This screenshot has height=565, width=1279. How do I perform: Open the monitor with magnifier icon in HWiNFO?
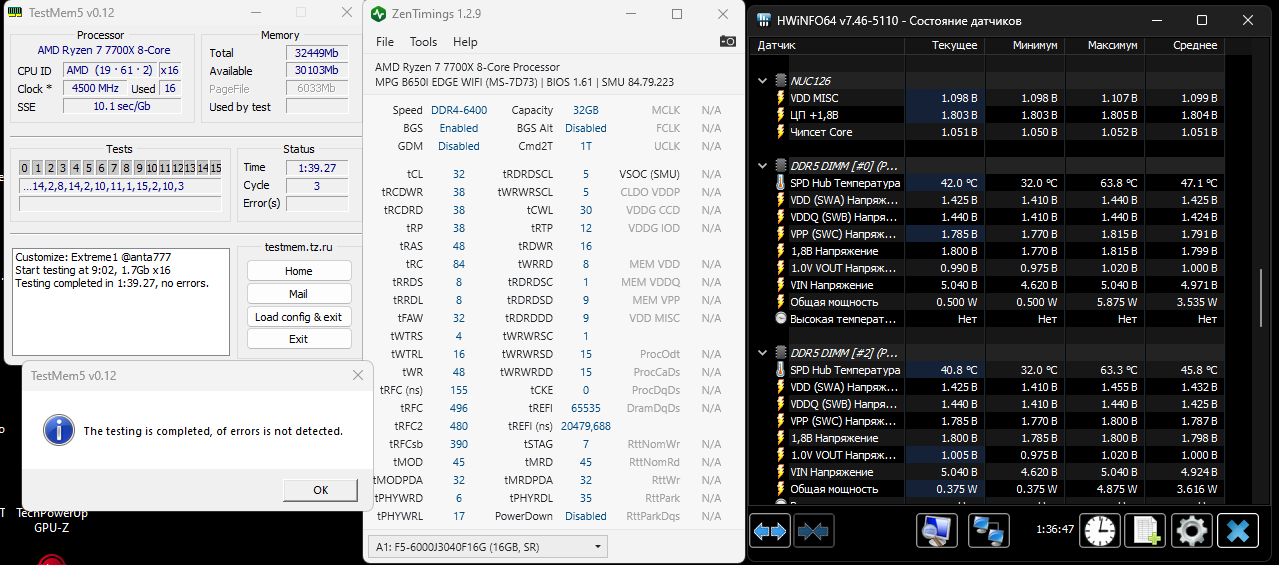click(939, 530)
